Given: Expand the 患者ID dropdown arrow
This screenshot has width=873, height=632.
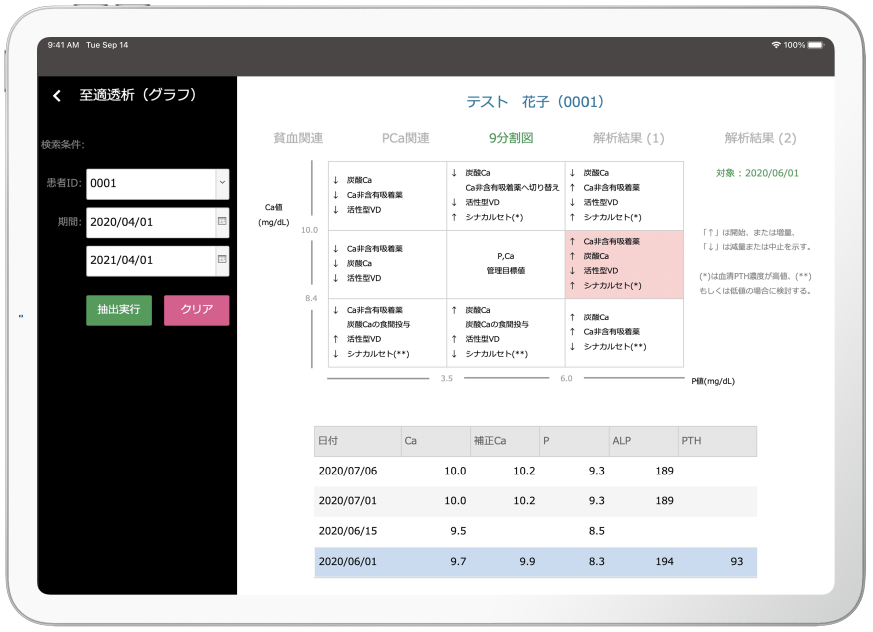Looking at the screenshot, I should click(221, 183).
